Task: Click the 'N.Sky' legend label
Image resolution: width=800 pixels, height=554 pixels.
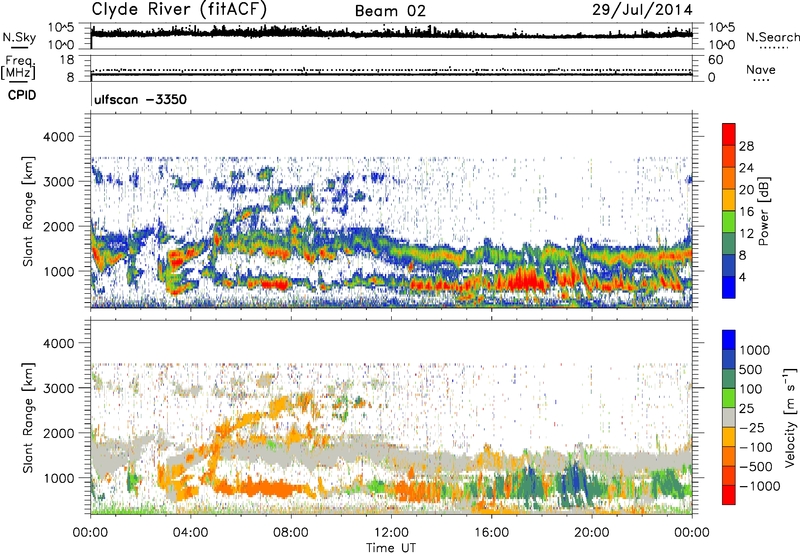Action: [x=19, y=37]
